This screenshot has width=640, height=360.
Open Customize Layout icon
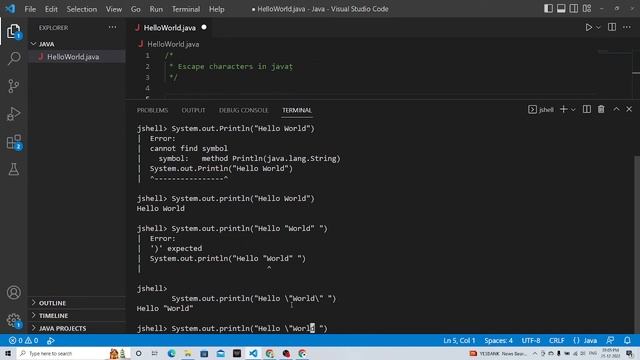tap(587, 9)
